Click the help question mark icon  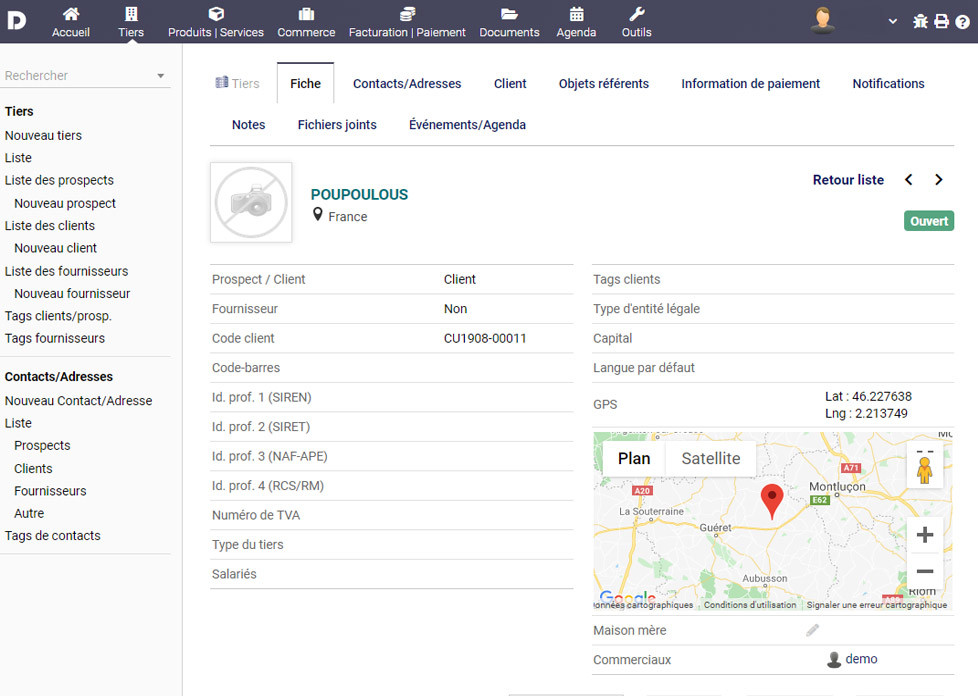pos(962,21)
